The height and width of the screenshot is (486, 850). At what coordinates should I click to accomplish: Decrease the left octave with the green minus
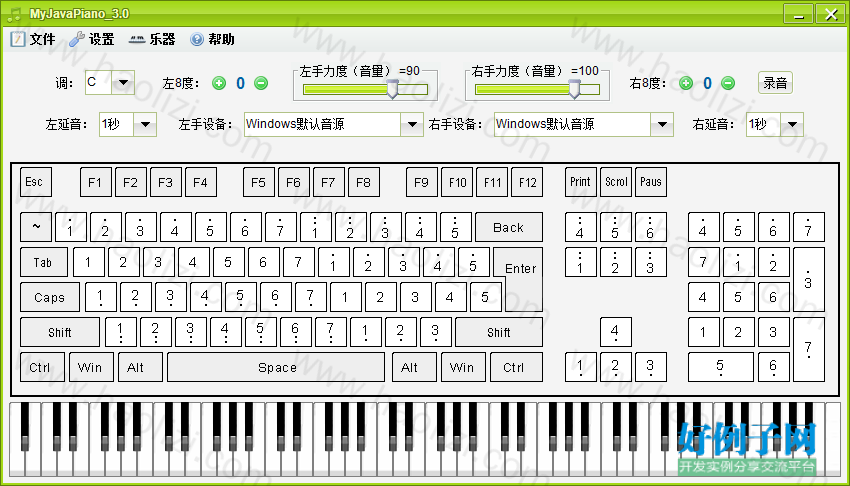[261, 83]
